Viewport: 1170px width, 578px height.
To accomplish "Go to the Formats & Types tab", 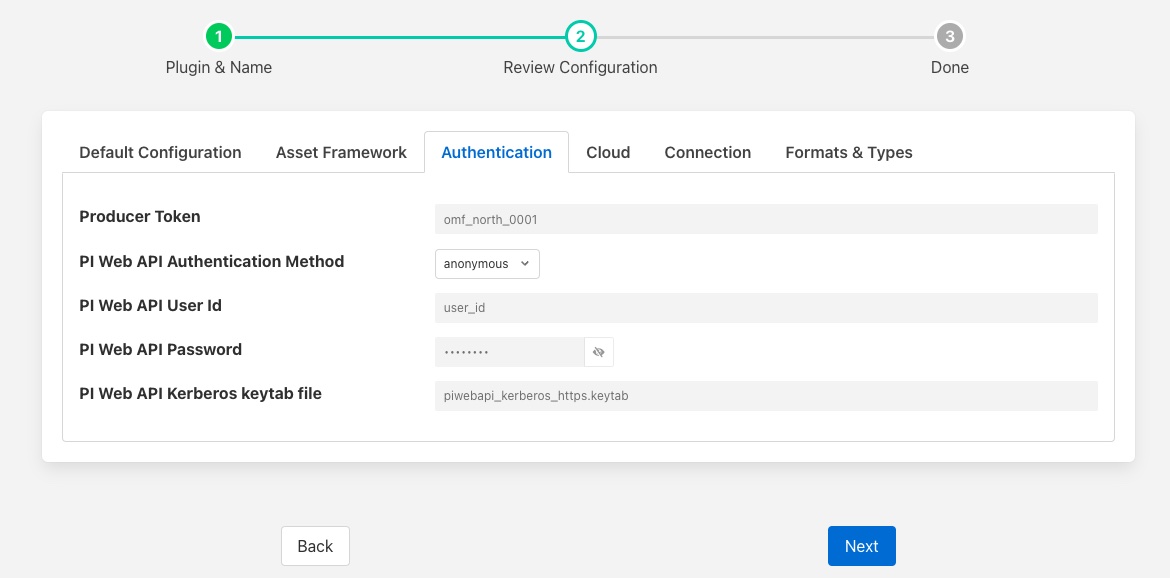I will click(848, 153).
